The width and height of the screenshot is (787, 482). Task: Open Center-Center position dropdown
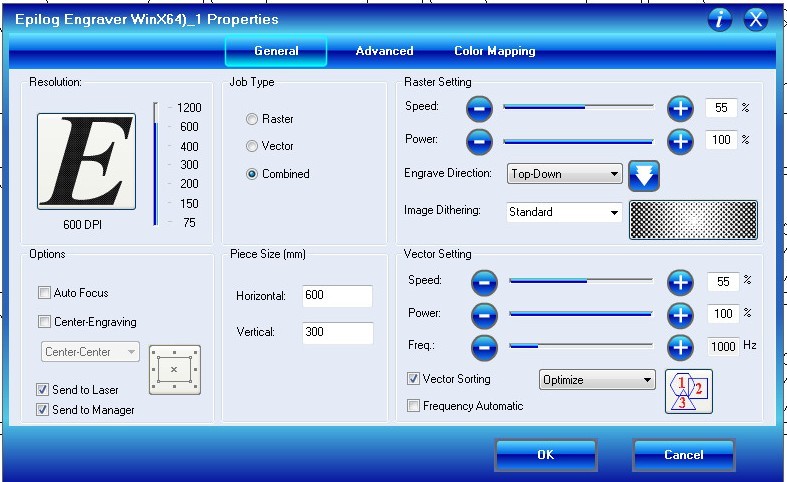click(x=90, y=352)
